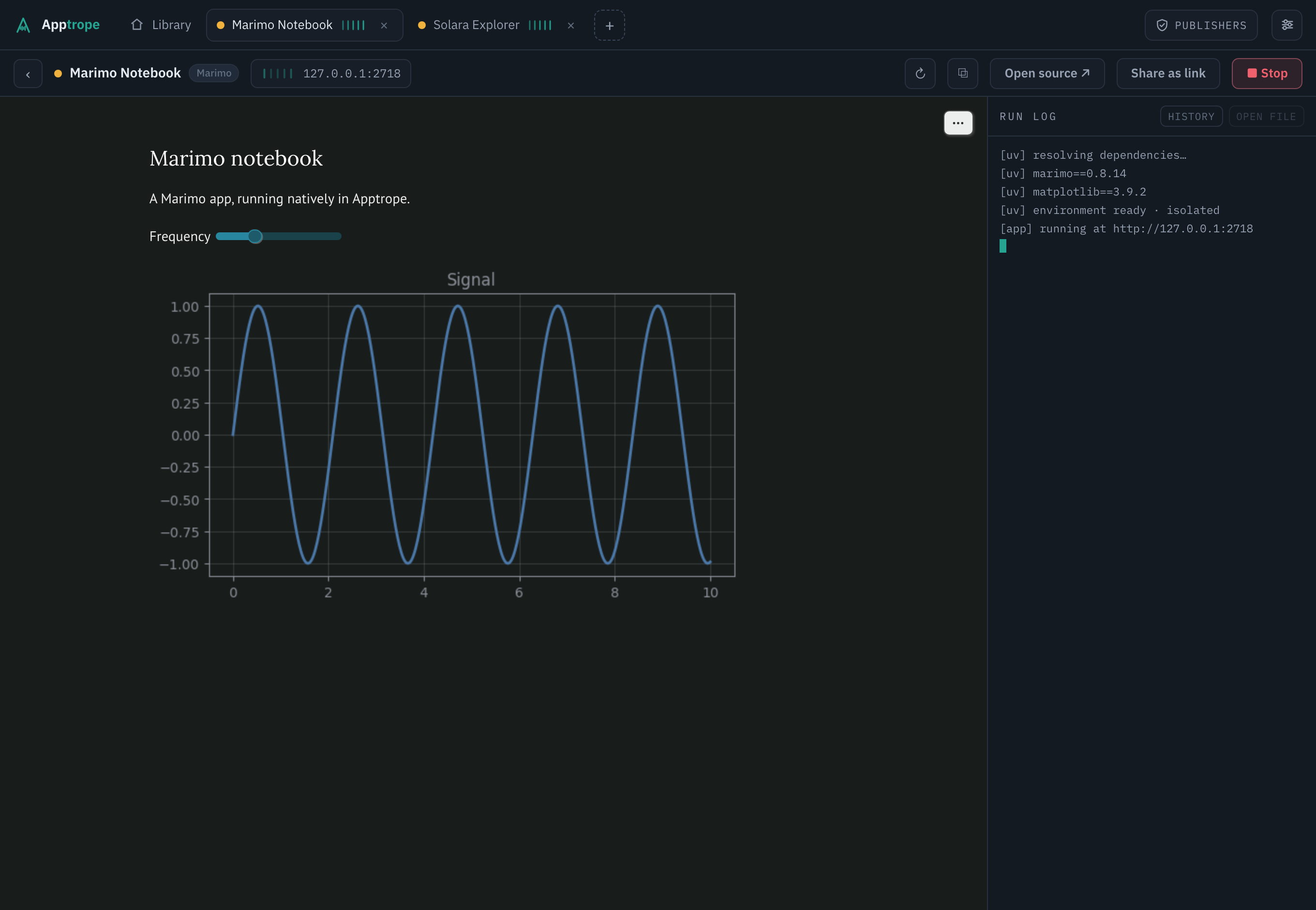The width and height of the screenshot is (1316, 910).
Task: Close the Marimo Notebook tab
Action: pyautogui.click(x=384, y=26)
